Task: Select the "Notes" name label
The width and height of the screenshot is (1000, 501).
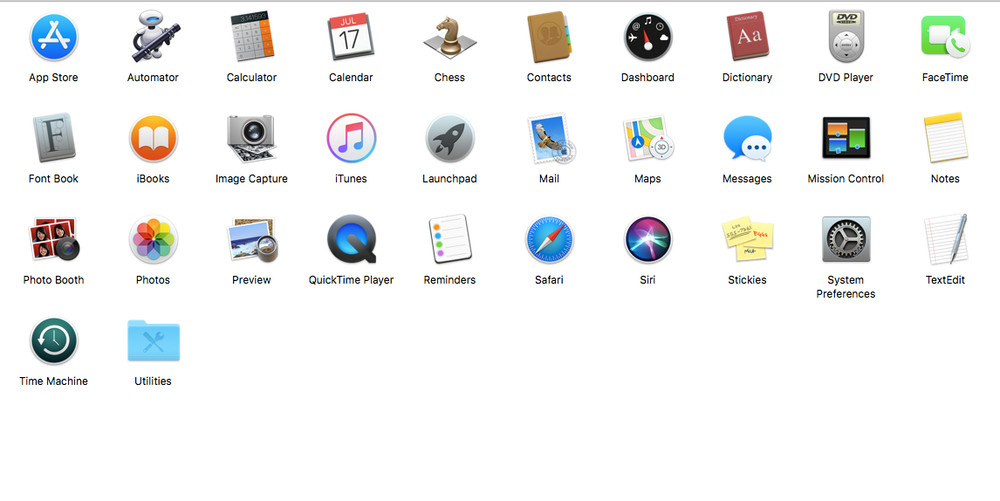Action: [x=945, y=179]
